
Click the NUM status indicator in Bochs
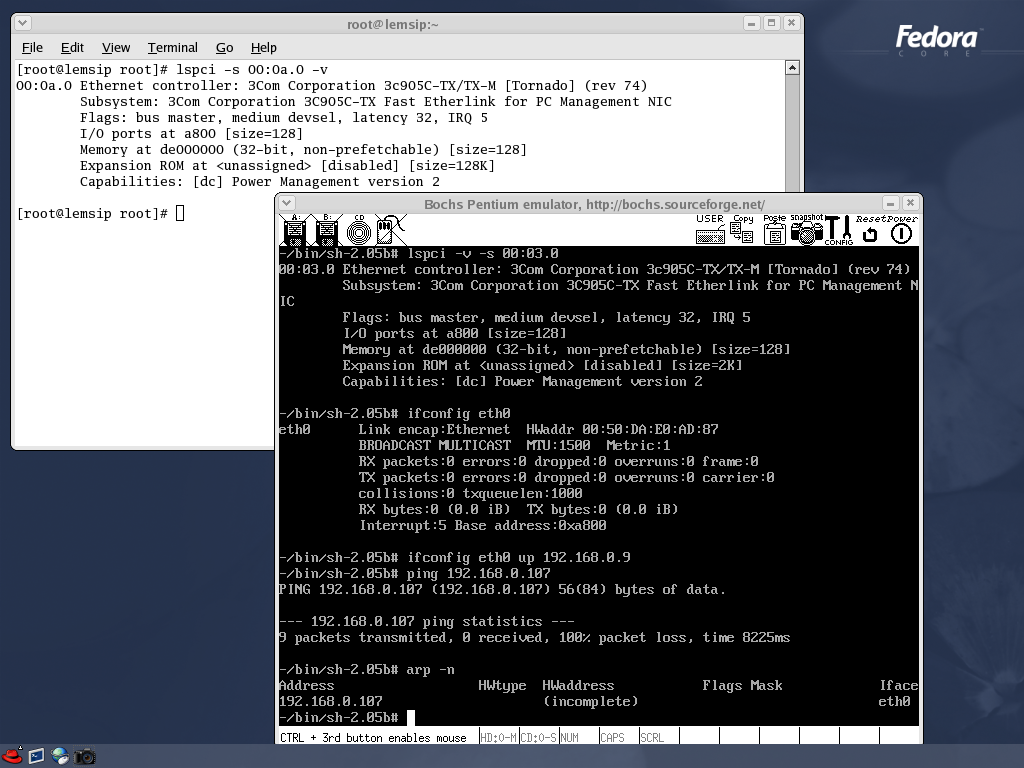579,737
